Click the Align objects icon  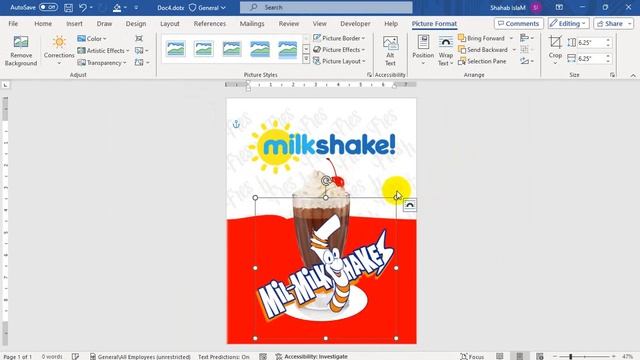(x=524, y=38)
